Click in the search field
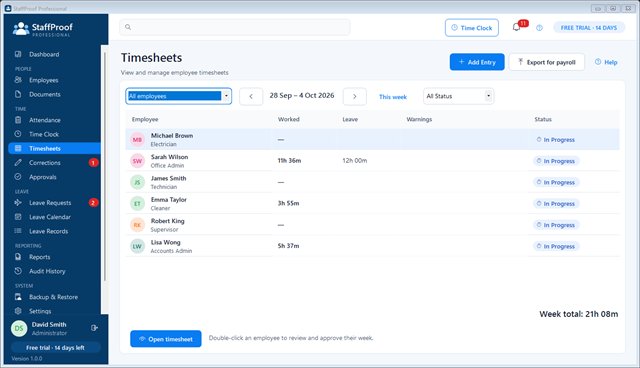 [235, 27]
